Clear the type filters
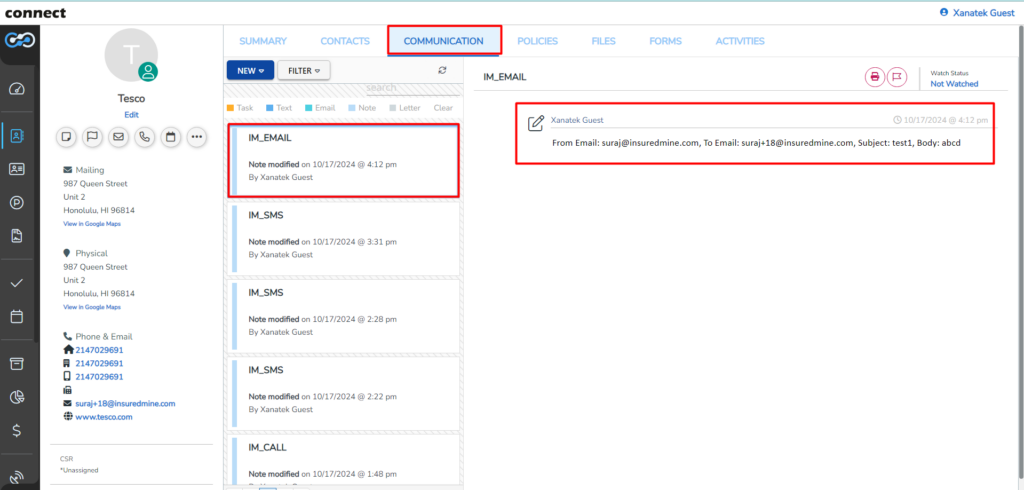1024x490 pixels. coord(443,108)
